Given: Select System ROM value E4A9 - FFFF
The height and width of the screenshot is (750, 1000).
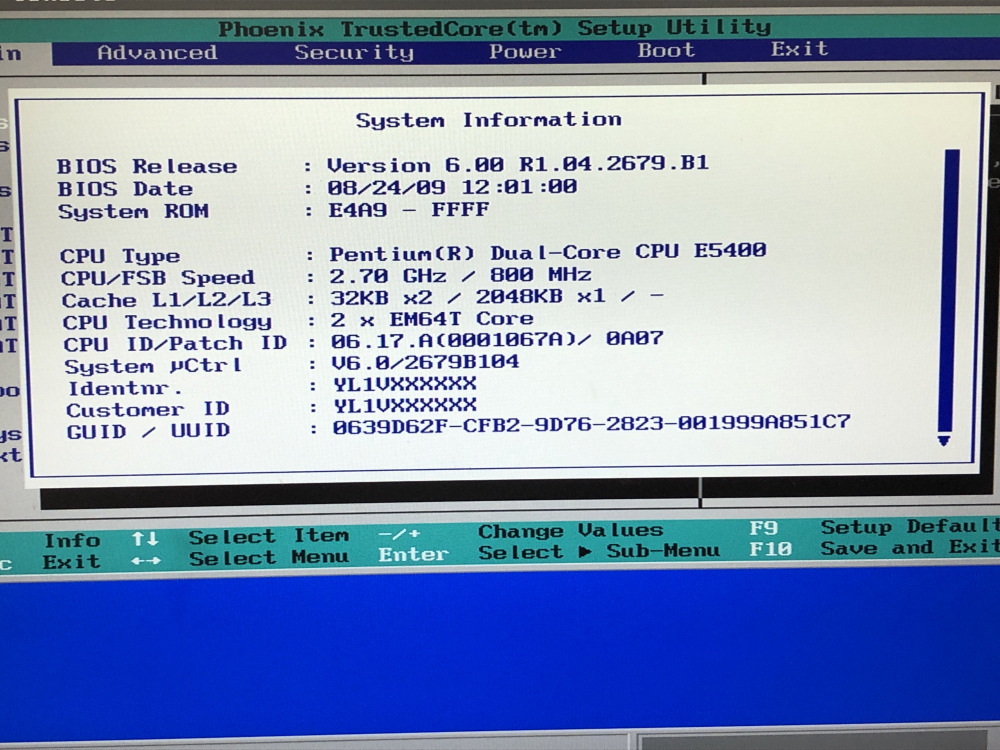Looking at the screenshot, I should tap(409, 209).
